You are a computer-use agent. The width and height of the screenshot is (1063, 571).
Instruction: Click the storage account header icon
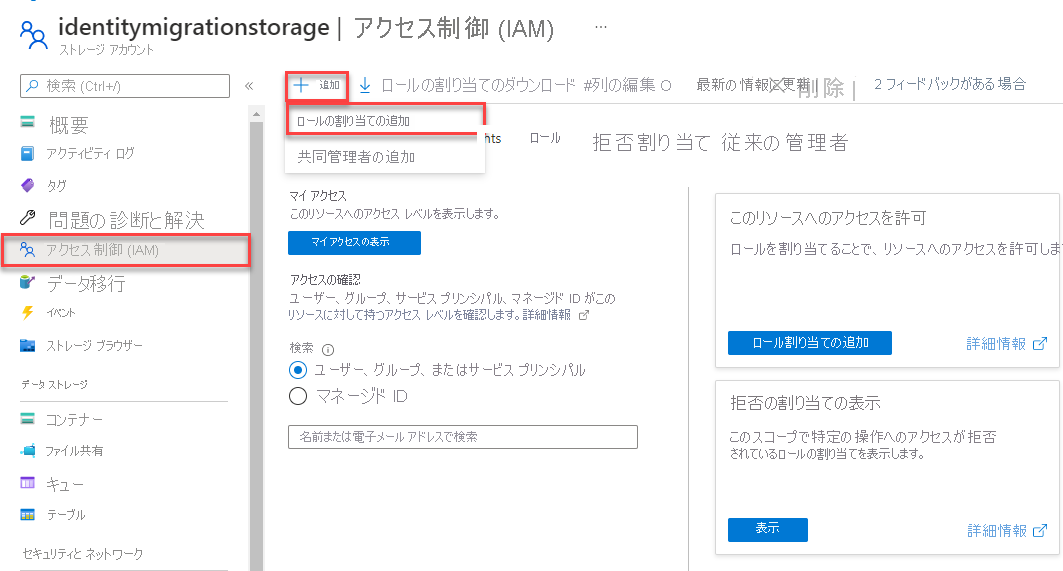tap(33, 35)
